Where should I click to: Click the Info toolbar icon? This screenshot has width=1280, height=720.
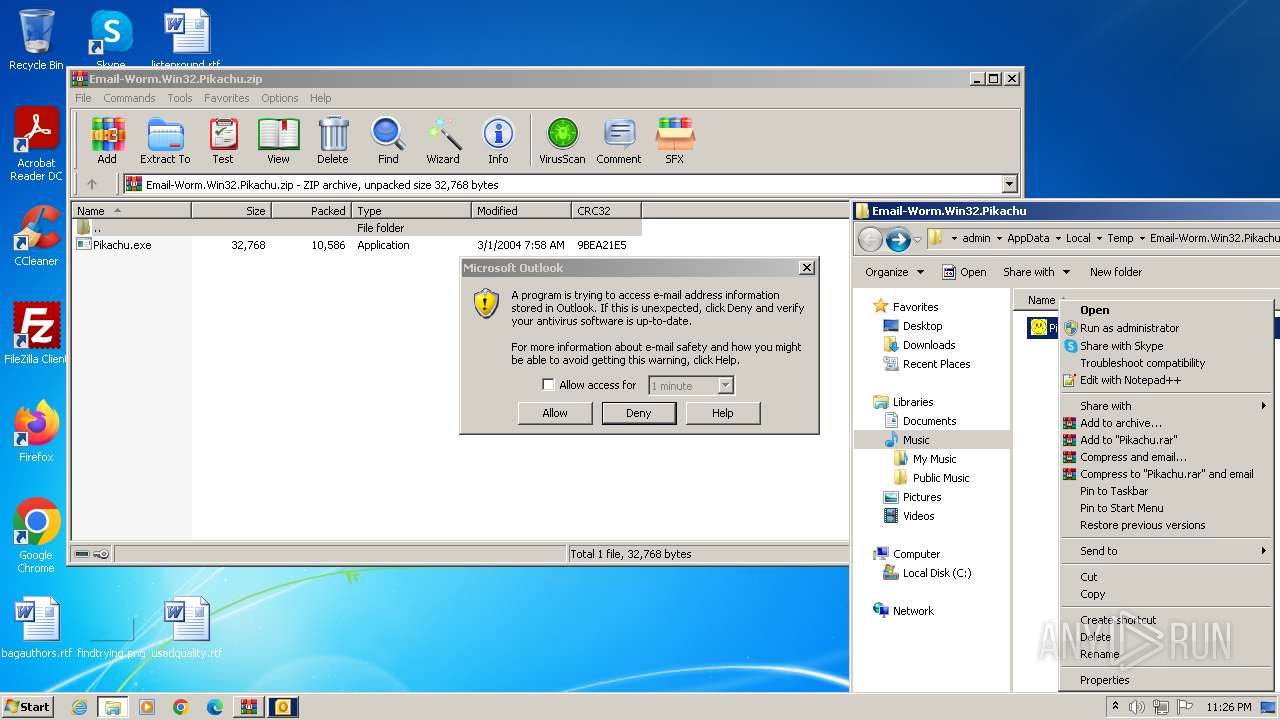tap(498, 141)
